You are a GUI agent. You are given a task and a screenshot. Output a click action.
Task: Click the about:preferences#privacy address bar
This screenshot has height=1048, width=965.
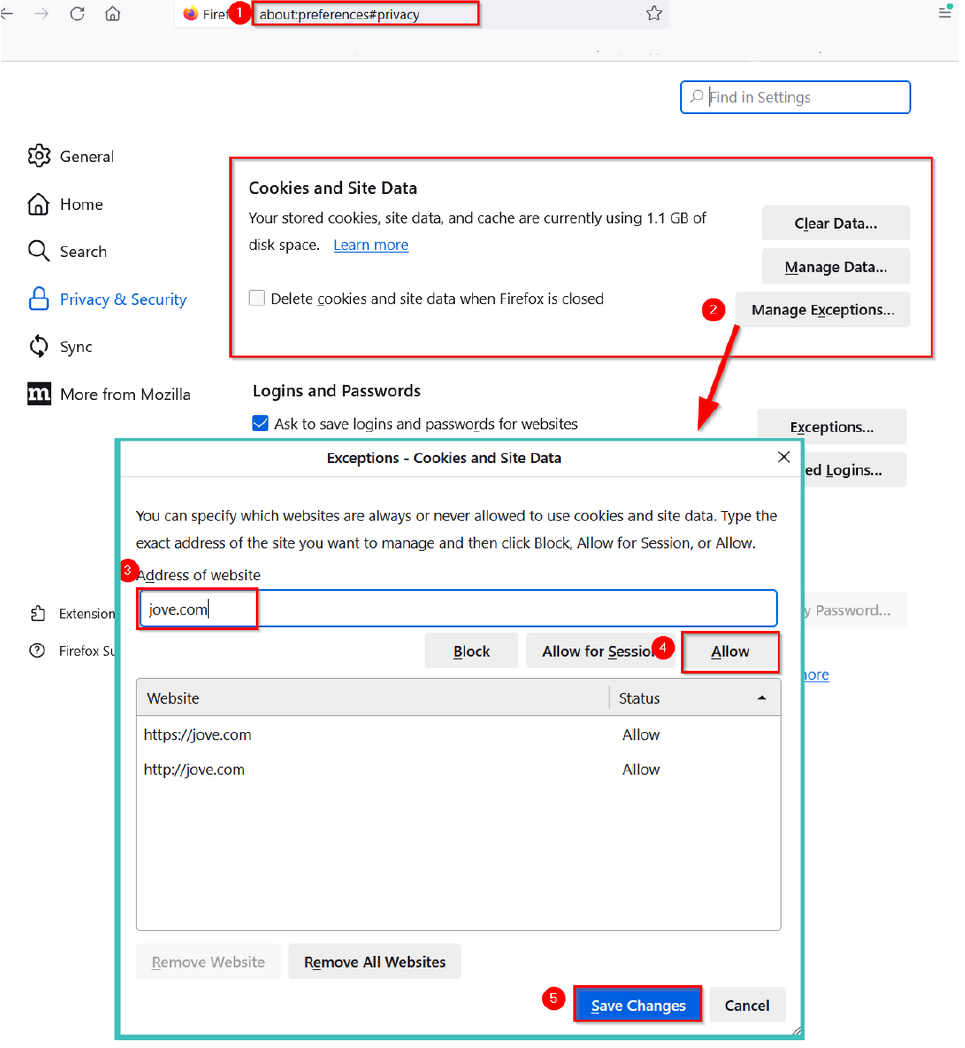click(x=366, y=14)
